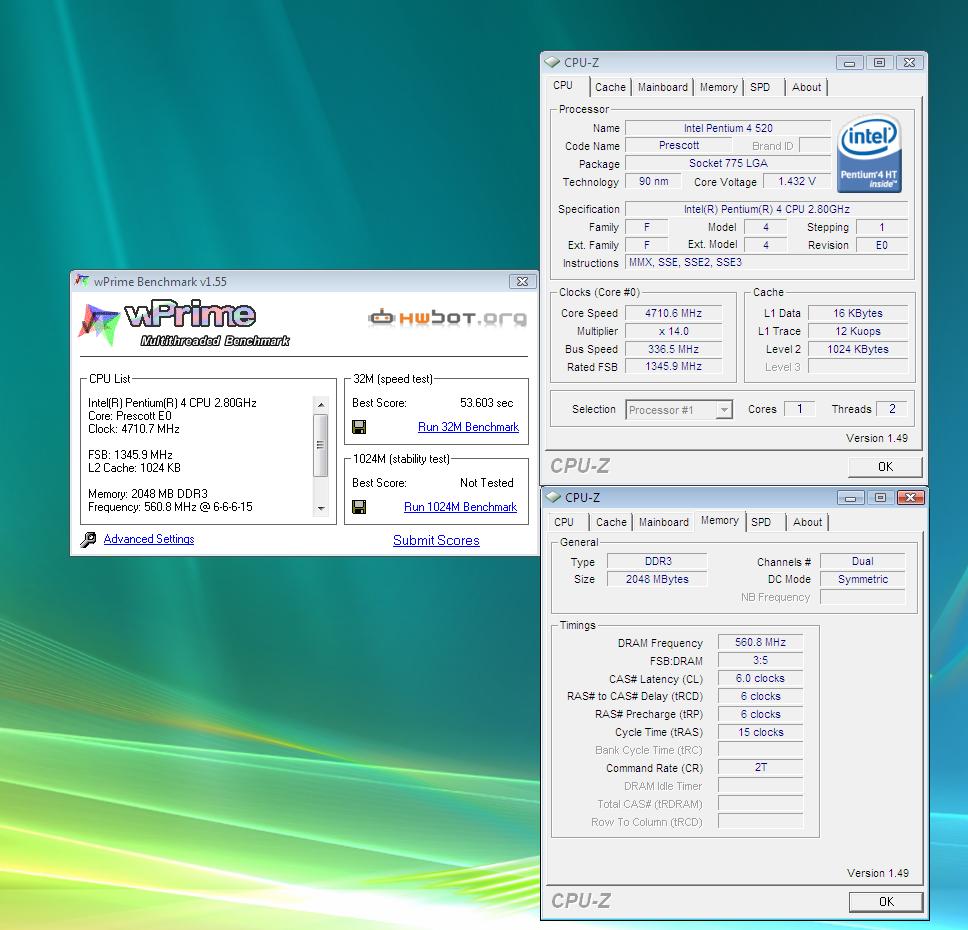Click the Cycle Time 15 clocks value
Viewport: 968px width, 930px height.
[760, 732]
